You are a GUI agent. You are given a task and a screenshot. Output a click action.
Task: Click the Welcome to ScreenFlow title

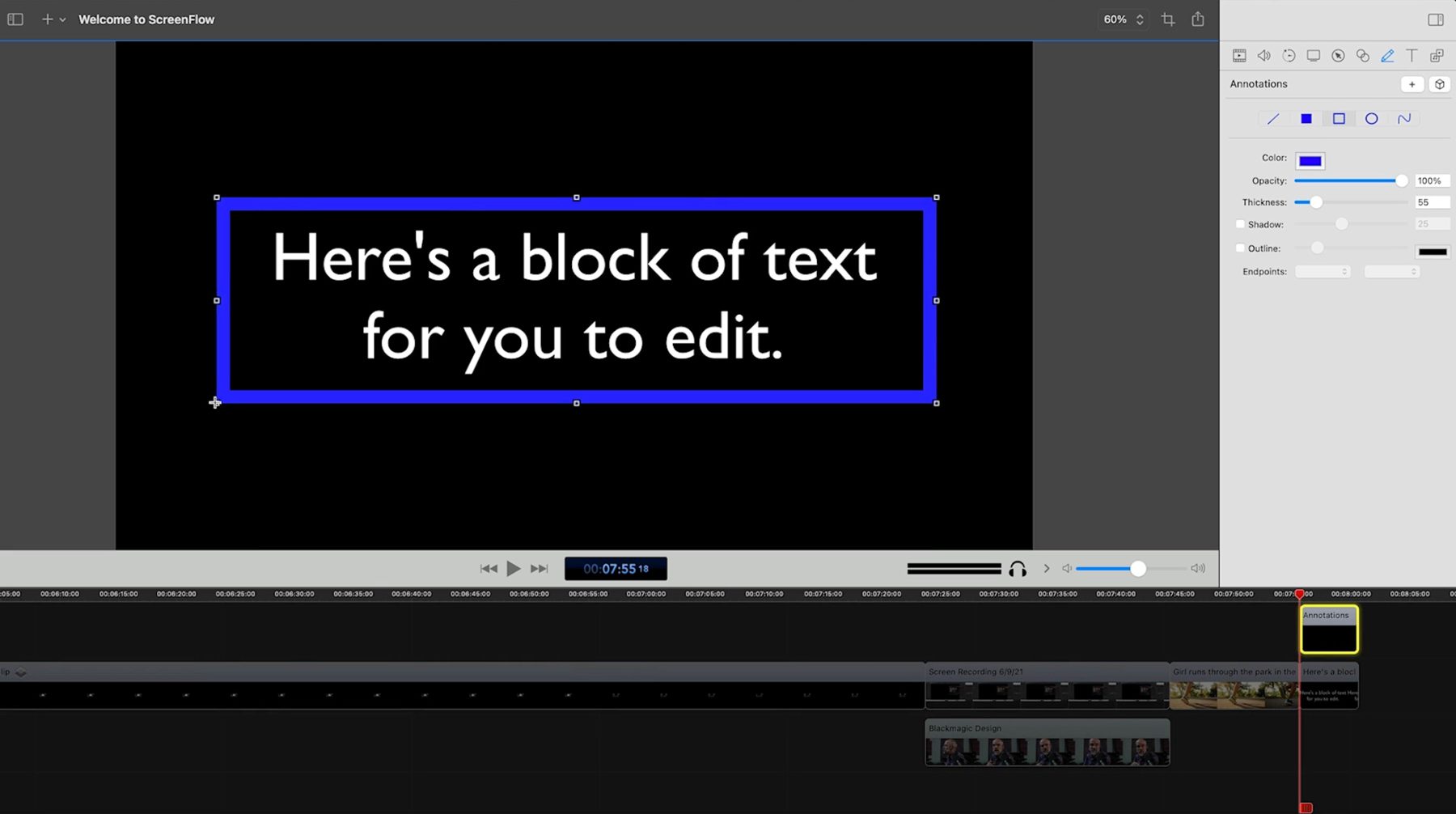pyautogui.click(x=146, y=19)
